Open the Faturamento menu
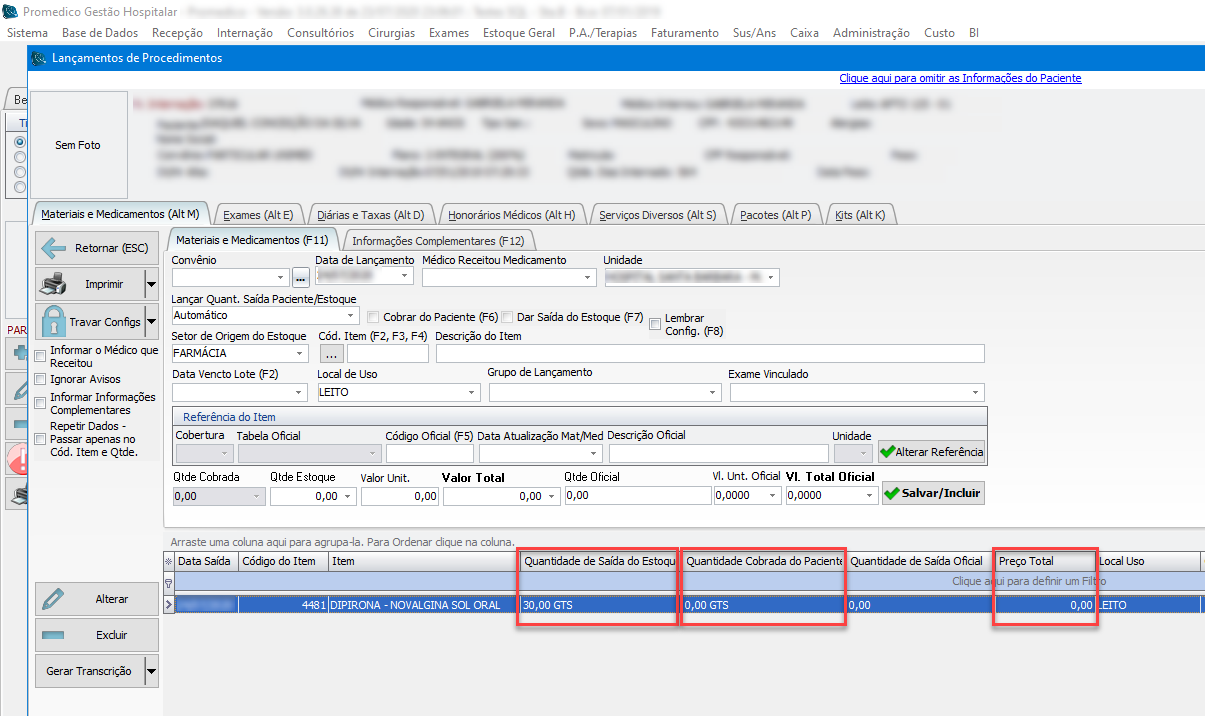This screenshot has height=716, width=1205. [684, 33]
